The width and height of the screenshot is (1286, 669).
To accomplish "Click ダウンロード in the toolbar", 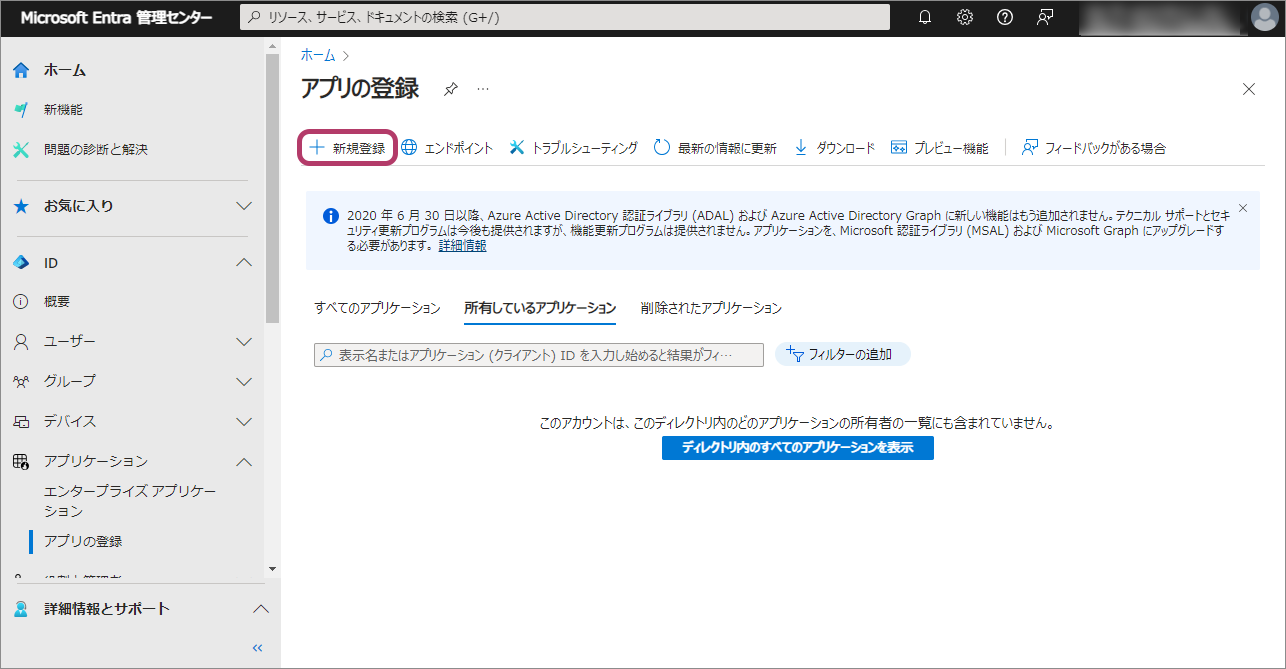I will (x=834, y=148).
